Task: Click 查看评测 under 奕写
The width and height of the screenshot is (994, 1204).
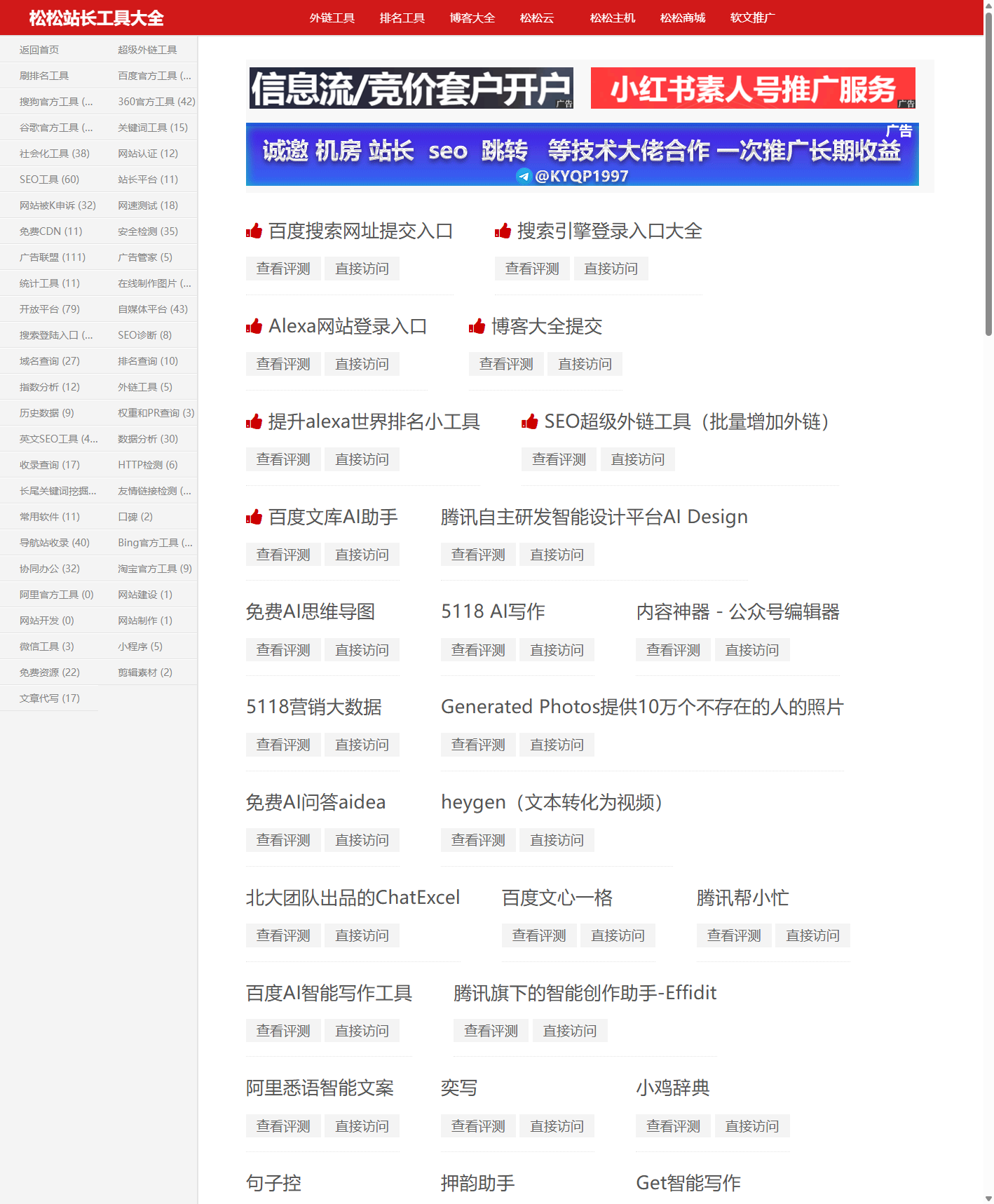Action: point(478,1126)
